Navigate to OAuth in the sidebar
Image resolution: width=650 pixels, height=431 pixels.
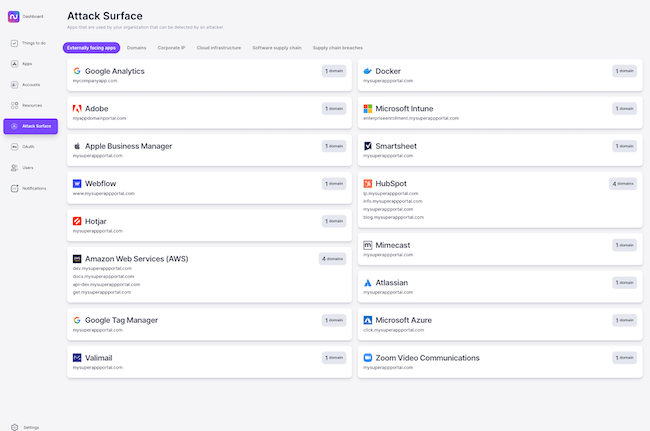click(x=30, y=146)
